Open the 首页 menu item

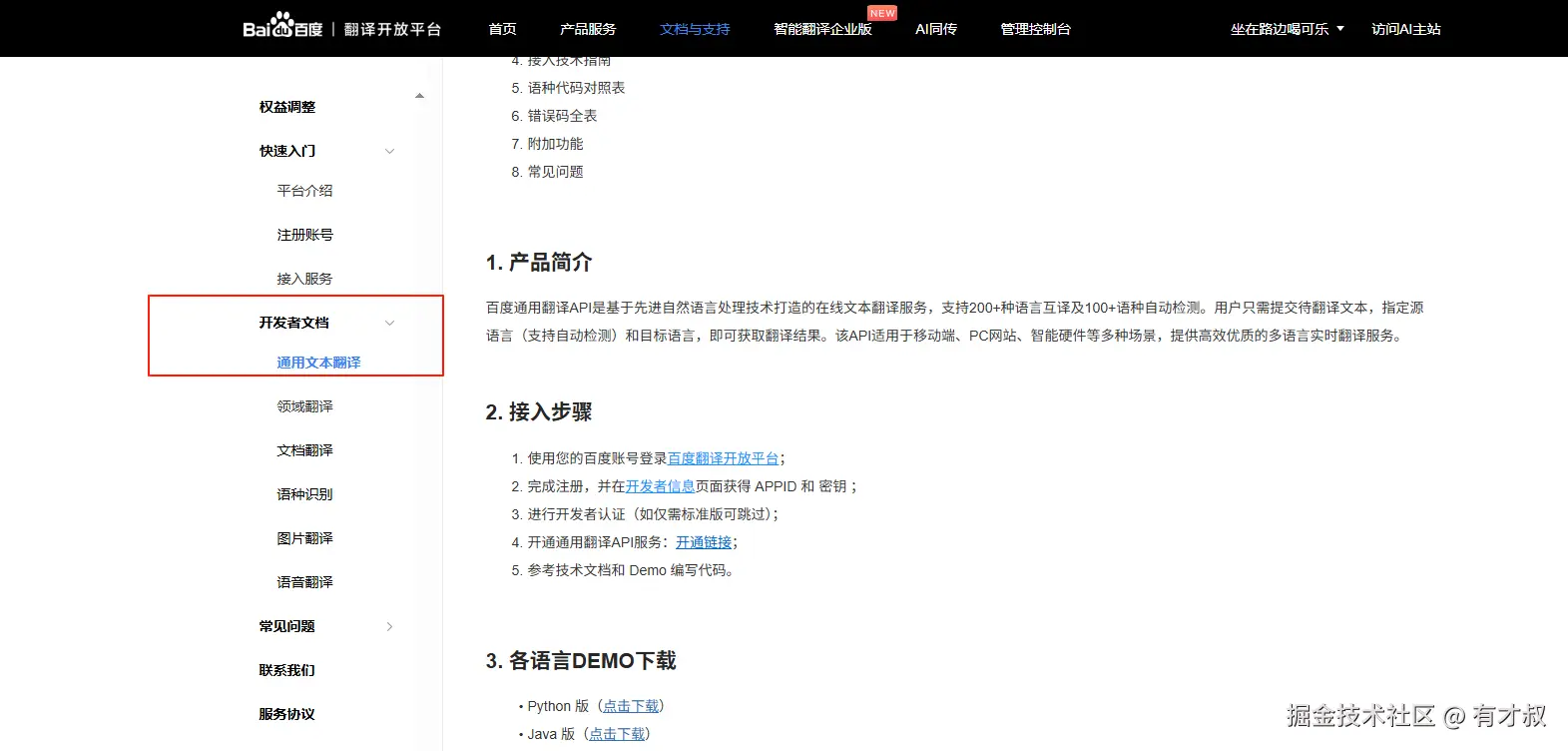click(502, 29)
